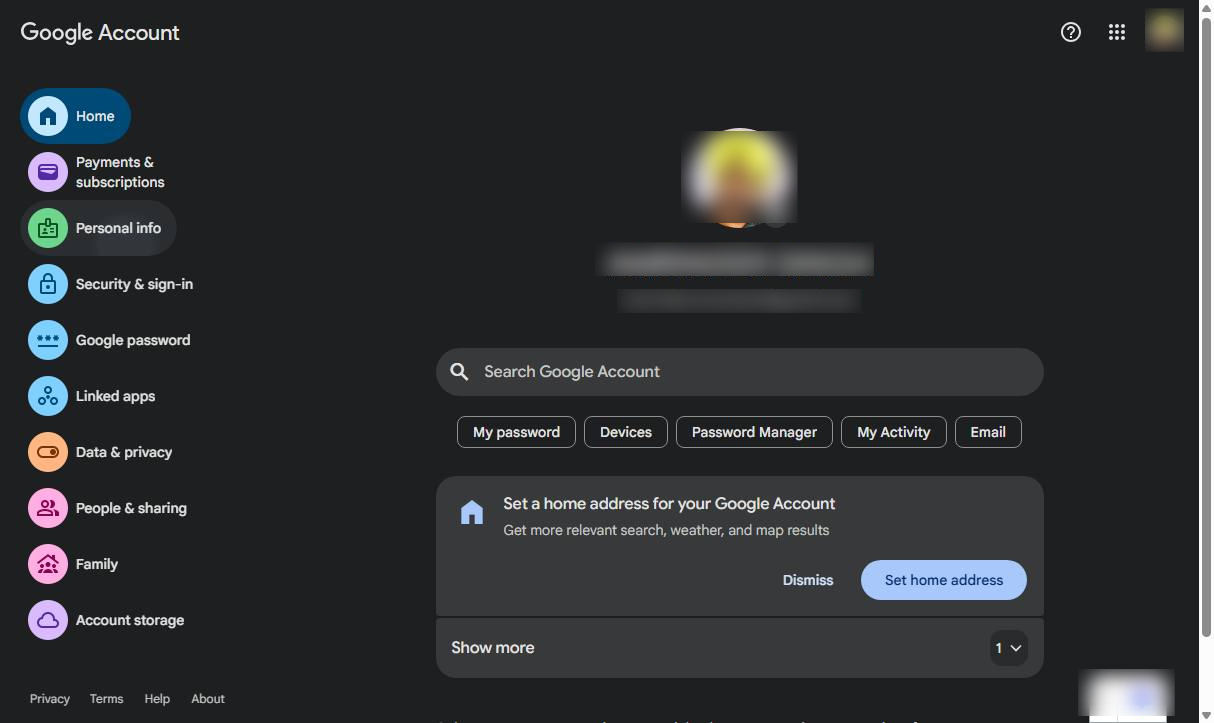
Task: Open the Home menu label
Action: (x=95, y=116)
